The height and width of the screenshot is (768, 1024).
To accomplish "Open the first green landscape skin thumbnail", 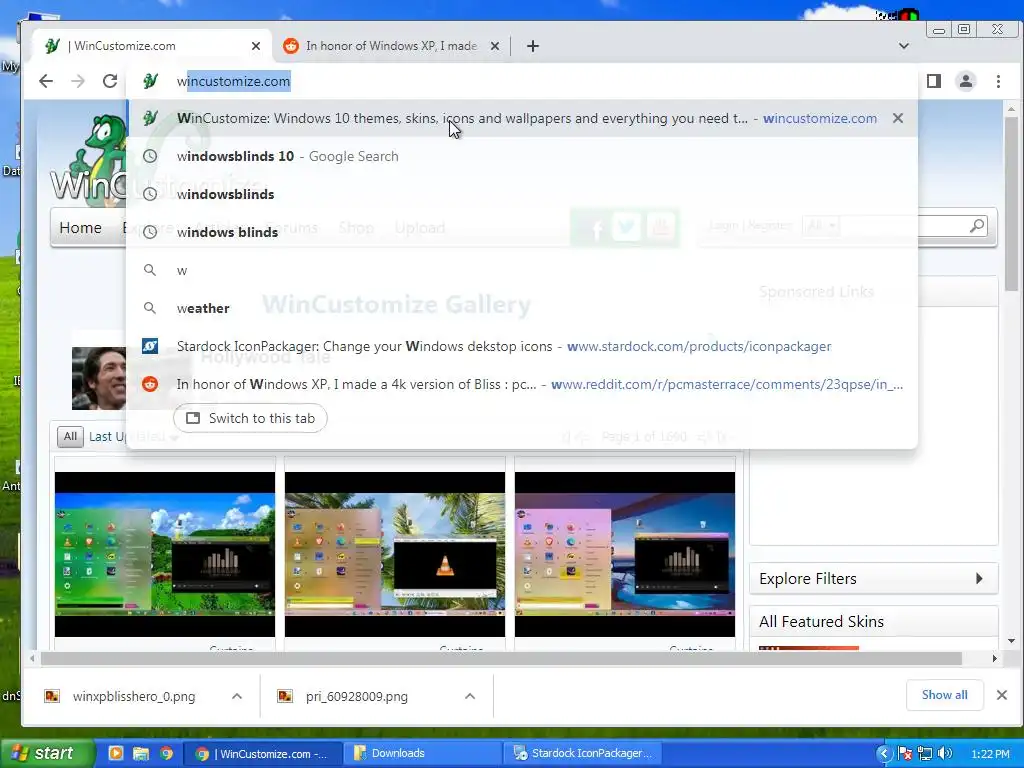I will 165,554.
